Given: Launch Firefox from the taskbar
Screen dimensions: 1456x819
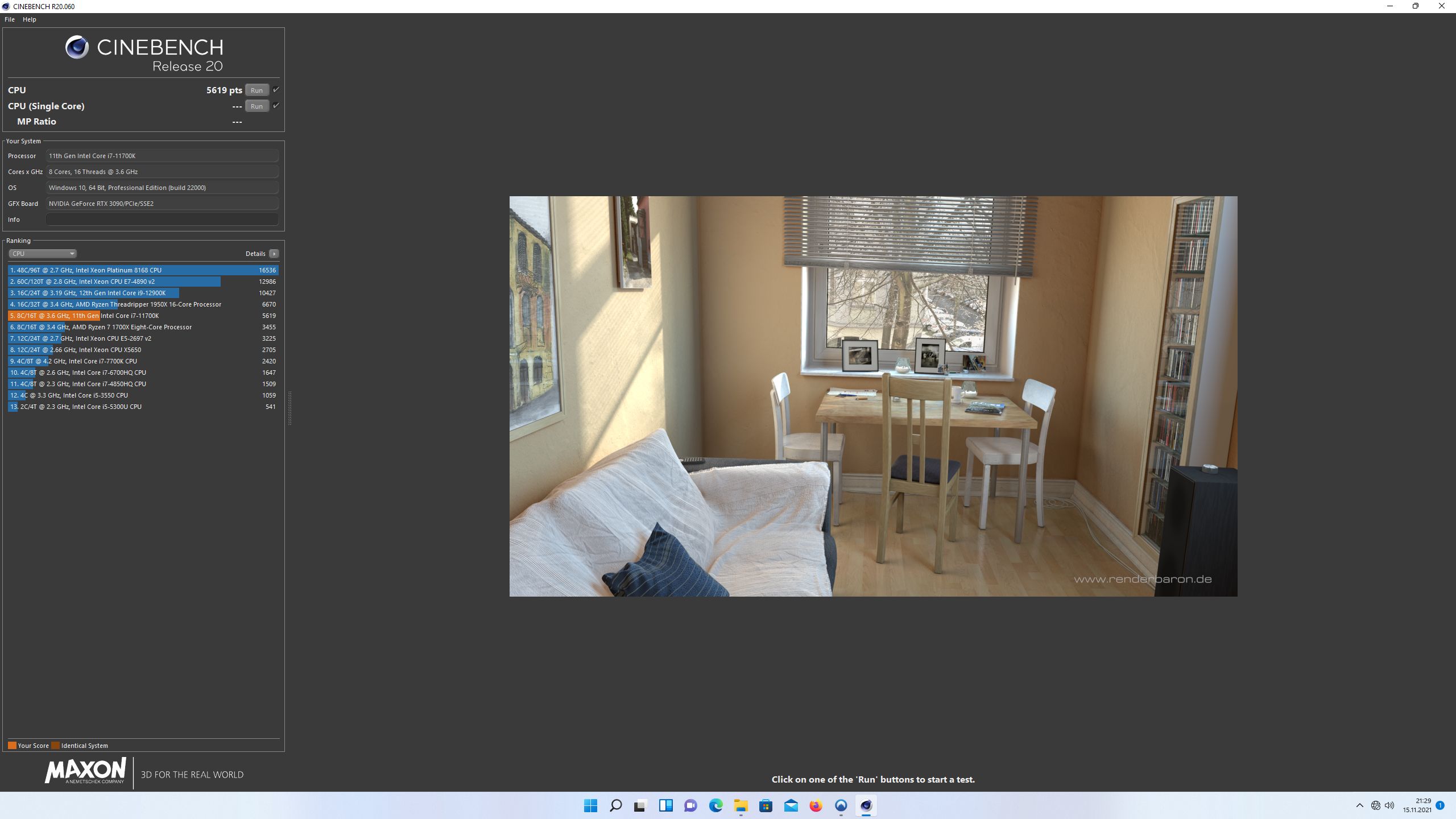Looking at the screenshot, I should (x=816, y=806).
